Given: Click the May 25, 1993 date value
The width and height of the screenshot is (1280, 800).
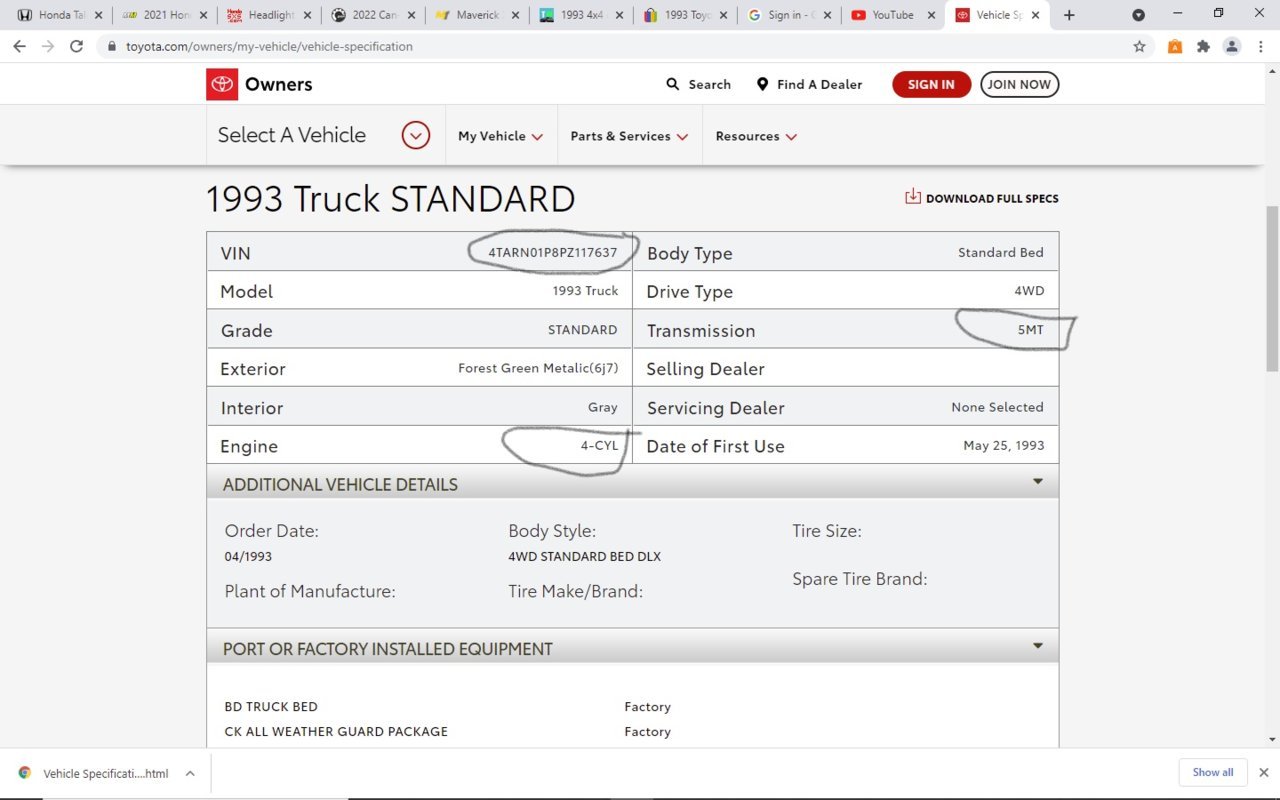Looking at the screenshot, I should (1004, 446).
